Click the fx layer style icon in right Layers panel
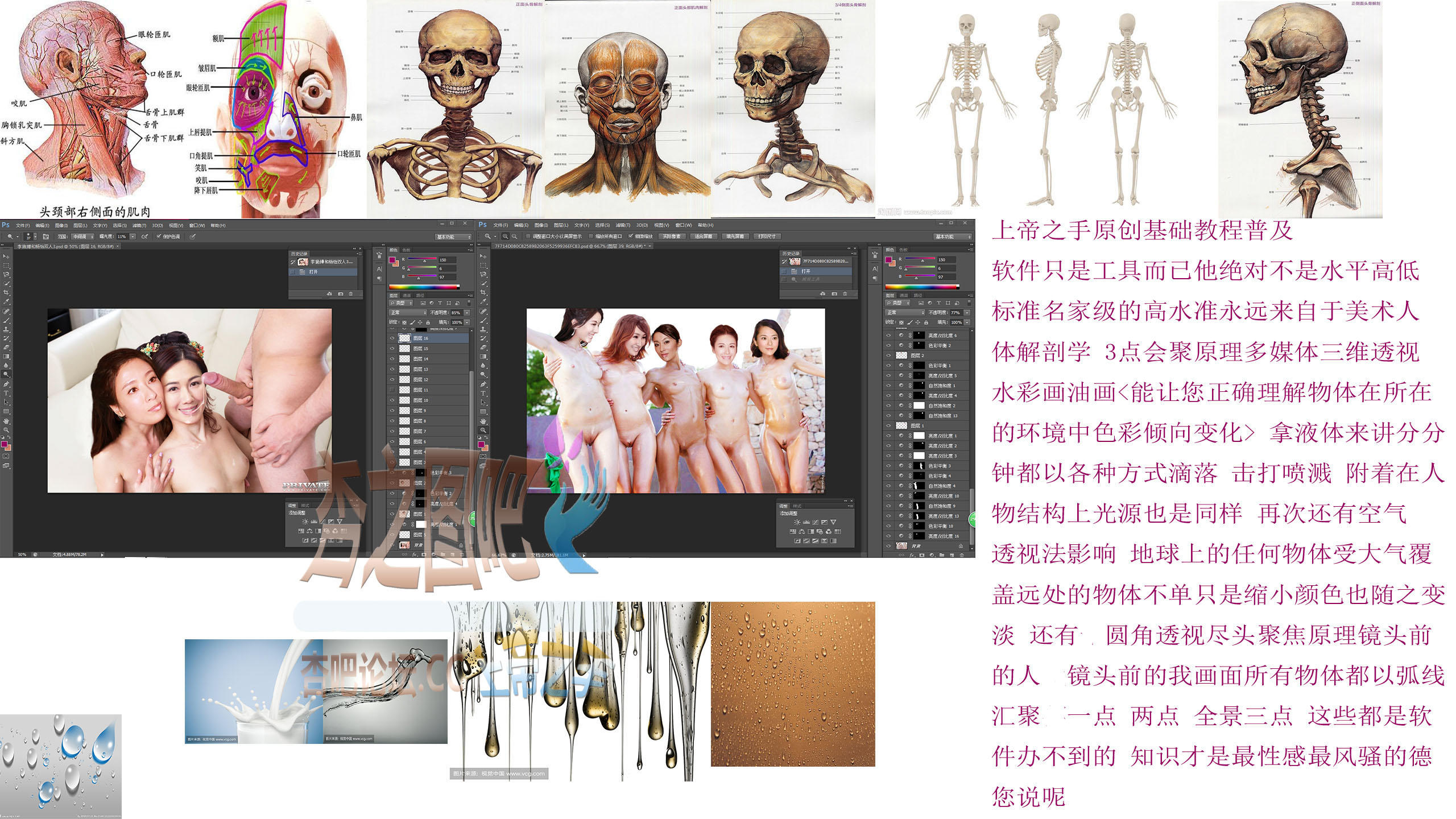Image resolution: width=1456 pixels, height=819 pixels. (x=912, y=555)
